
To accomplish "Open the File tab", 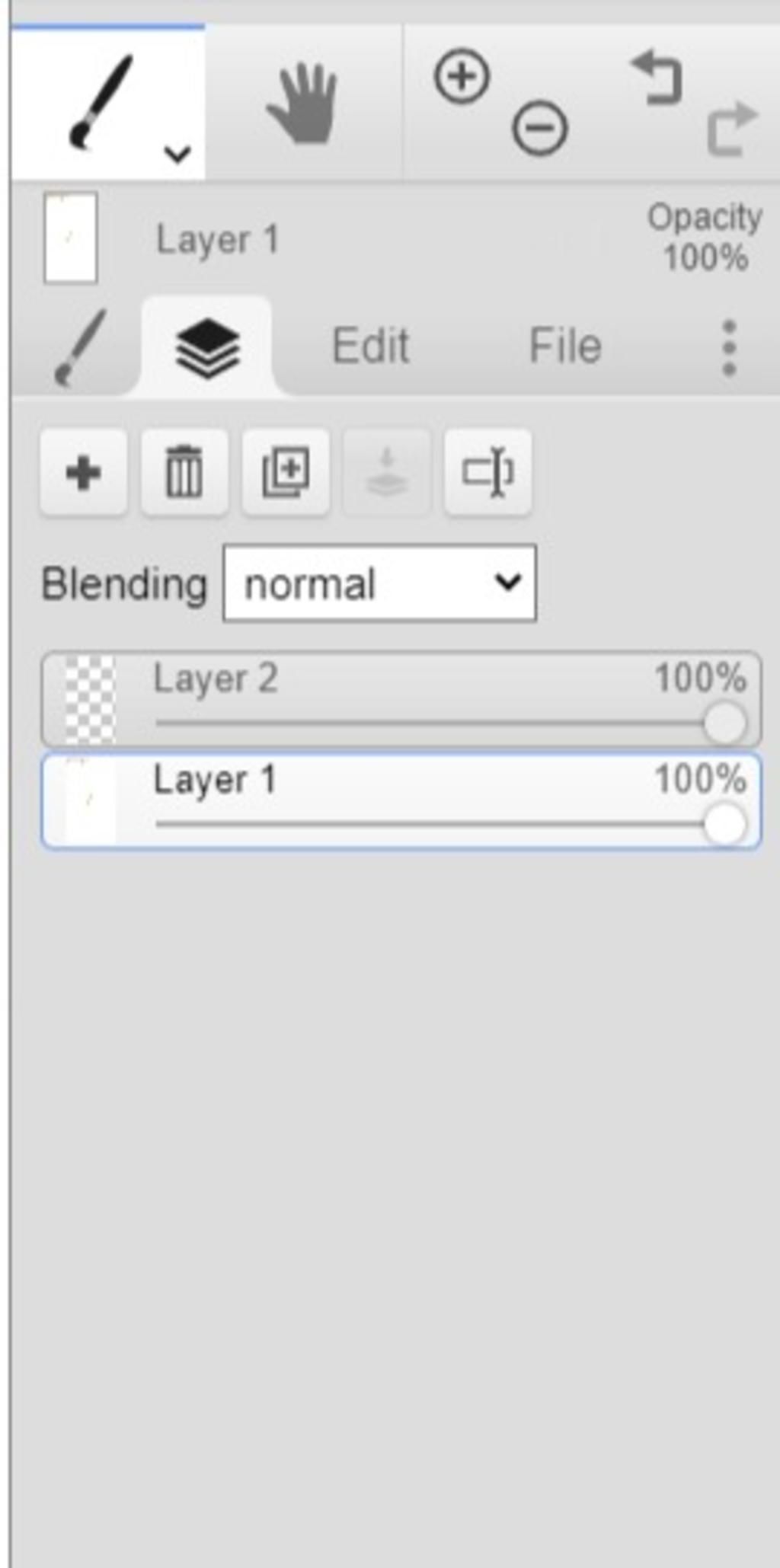I will 565,346.
